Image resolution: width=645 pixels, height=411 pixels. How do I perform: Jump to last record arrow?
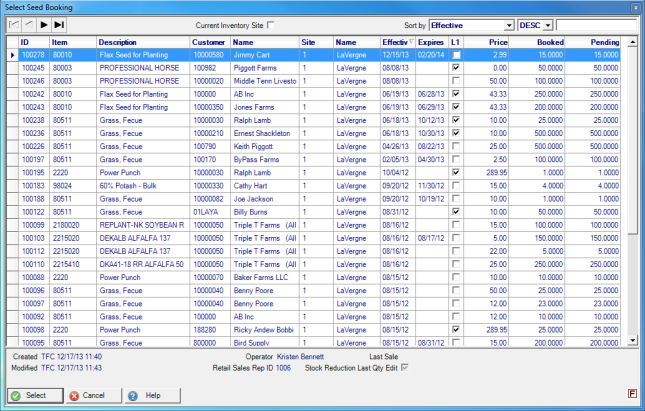click(60, 24)
